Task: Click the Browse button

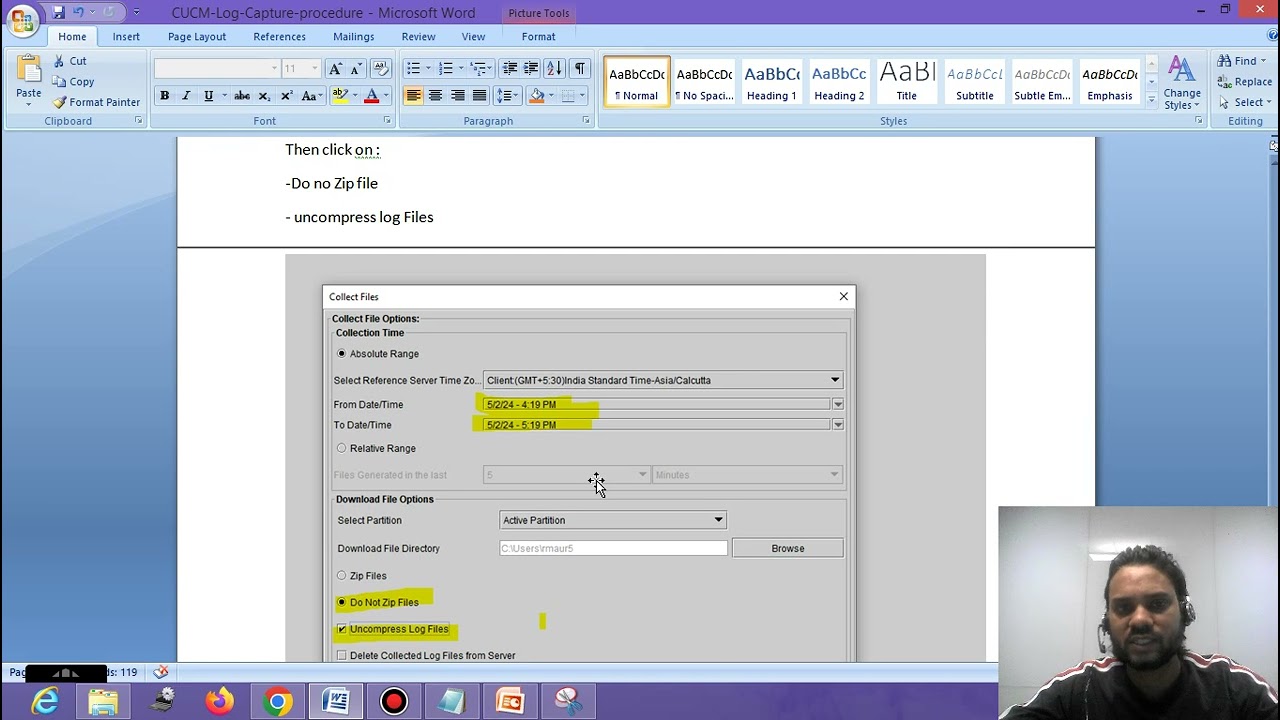Action: tap(788, 548)
